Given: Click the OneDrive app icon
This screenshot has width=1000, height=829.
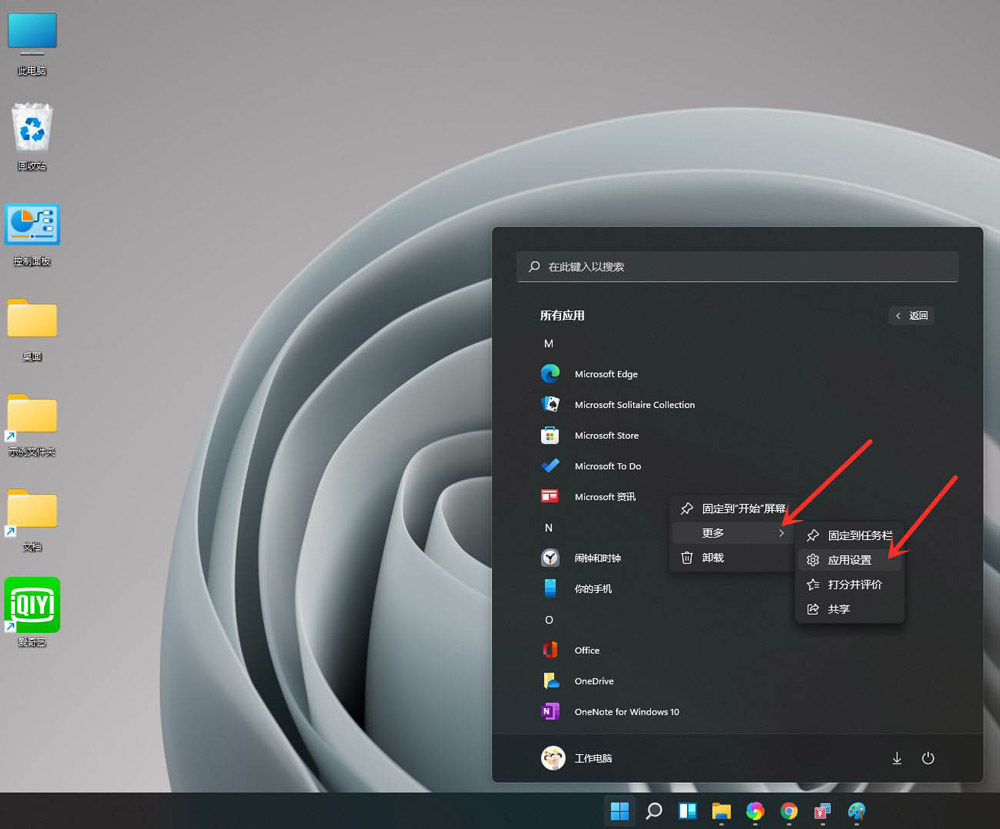Looking at the screenshot, I should (550, 680).
